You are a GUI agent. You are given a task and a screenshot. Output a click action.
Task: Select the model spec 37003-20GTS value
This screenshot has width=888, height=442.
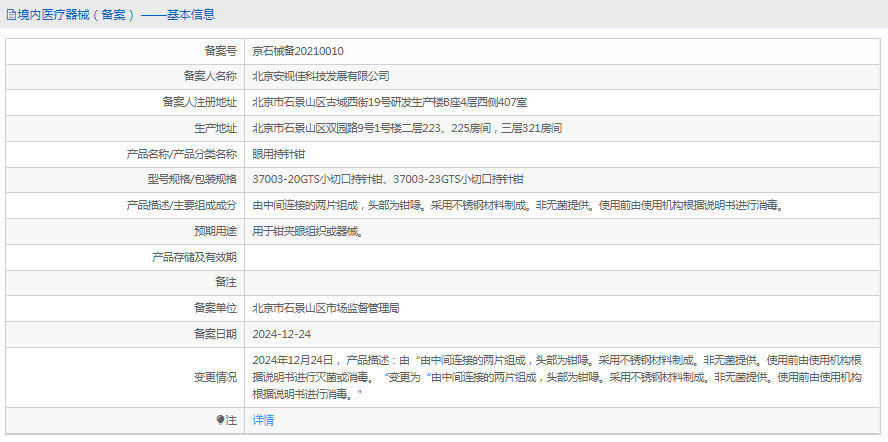click(x=388, y=180)
